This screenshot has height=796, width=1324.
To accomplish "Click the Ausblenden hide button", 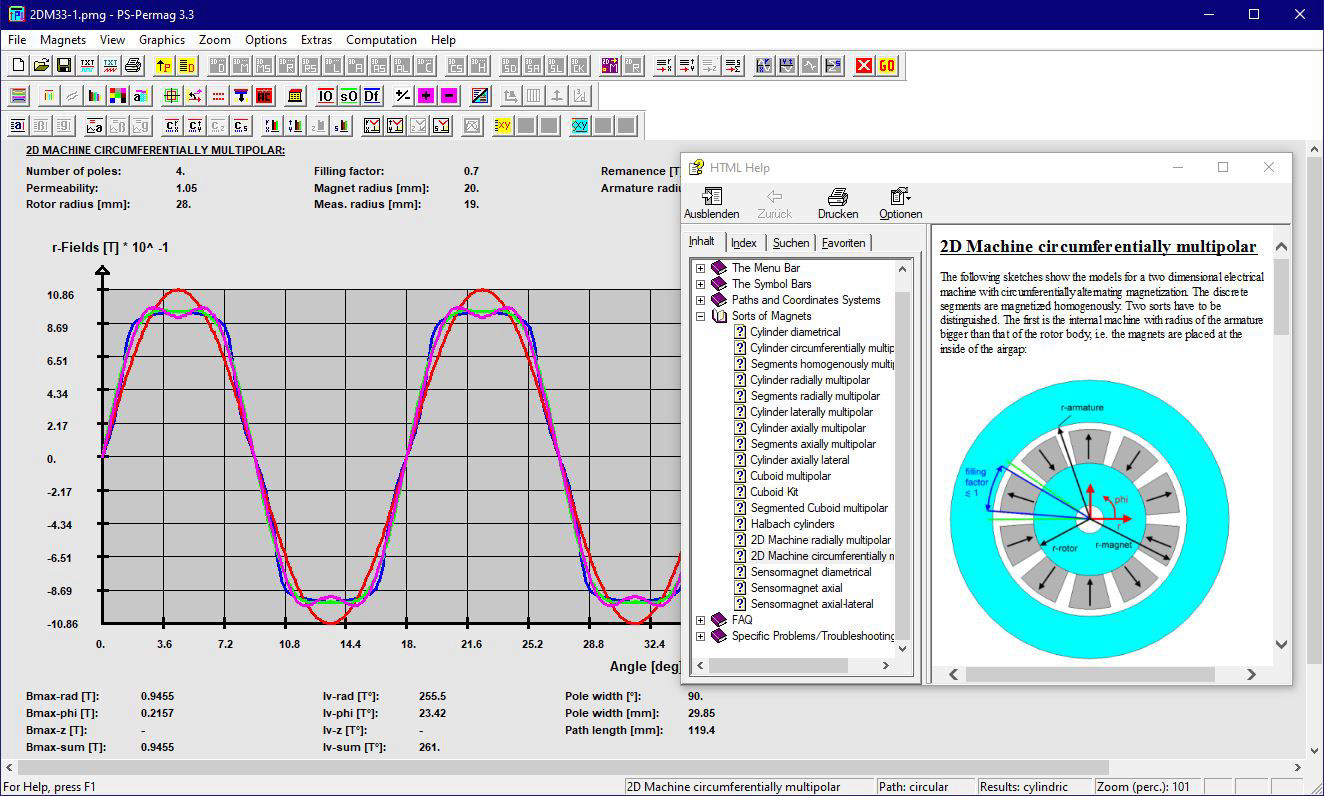I will (711, 203).
